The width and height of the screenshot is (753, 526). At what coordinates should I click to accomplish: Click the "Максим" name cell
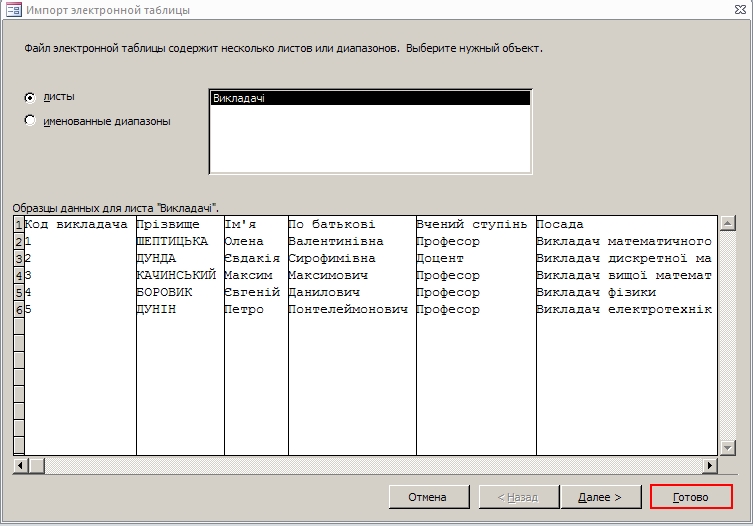[x=256, y=275]
